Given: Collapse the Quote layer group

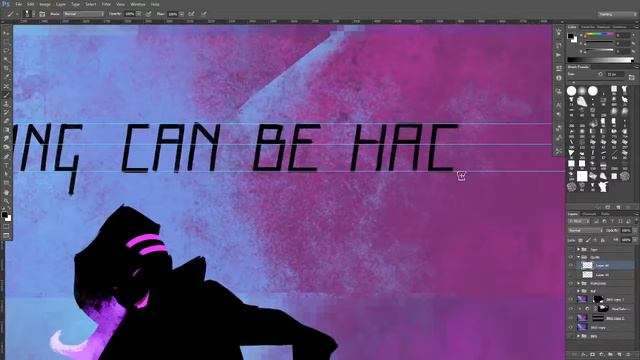Looking at the screenshot, I should pyautogui.click(x=578, y=257).
